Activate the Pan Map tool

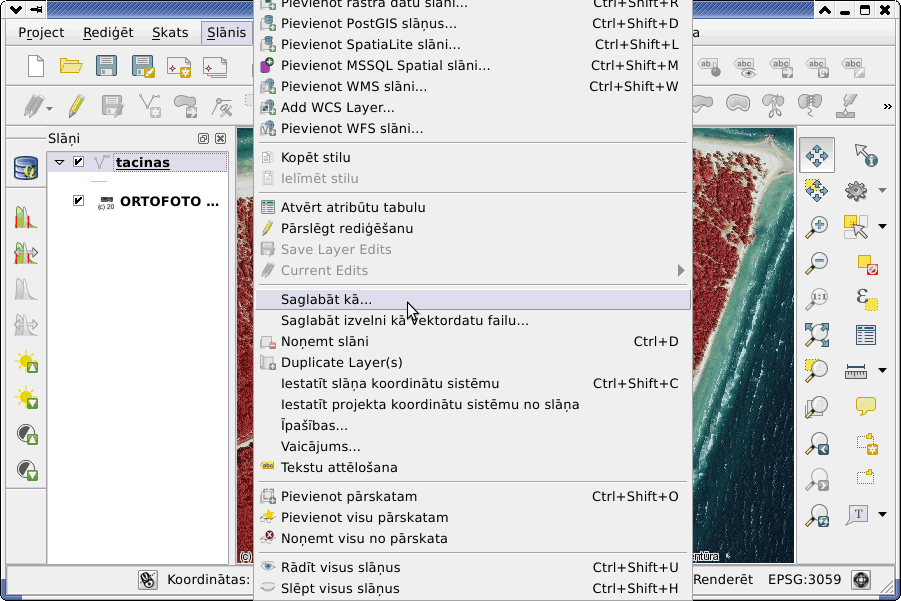tap(817, 155)
